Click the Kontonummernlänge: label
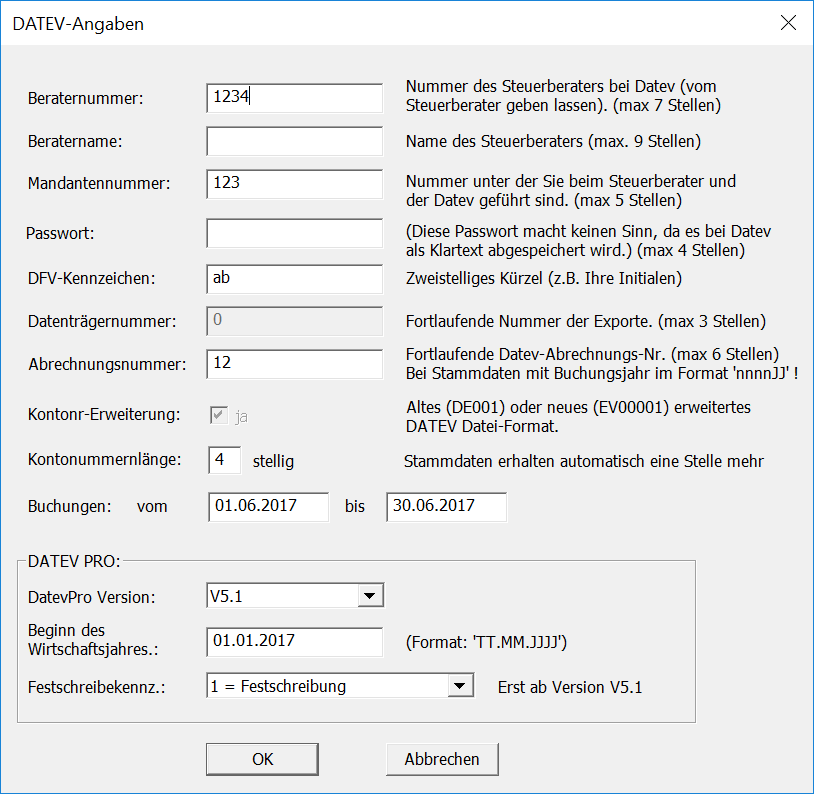Viewport: 814px width, 794px height. click(x=105, y=460)
